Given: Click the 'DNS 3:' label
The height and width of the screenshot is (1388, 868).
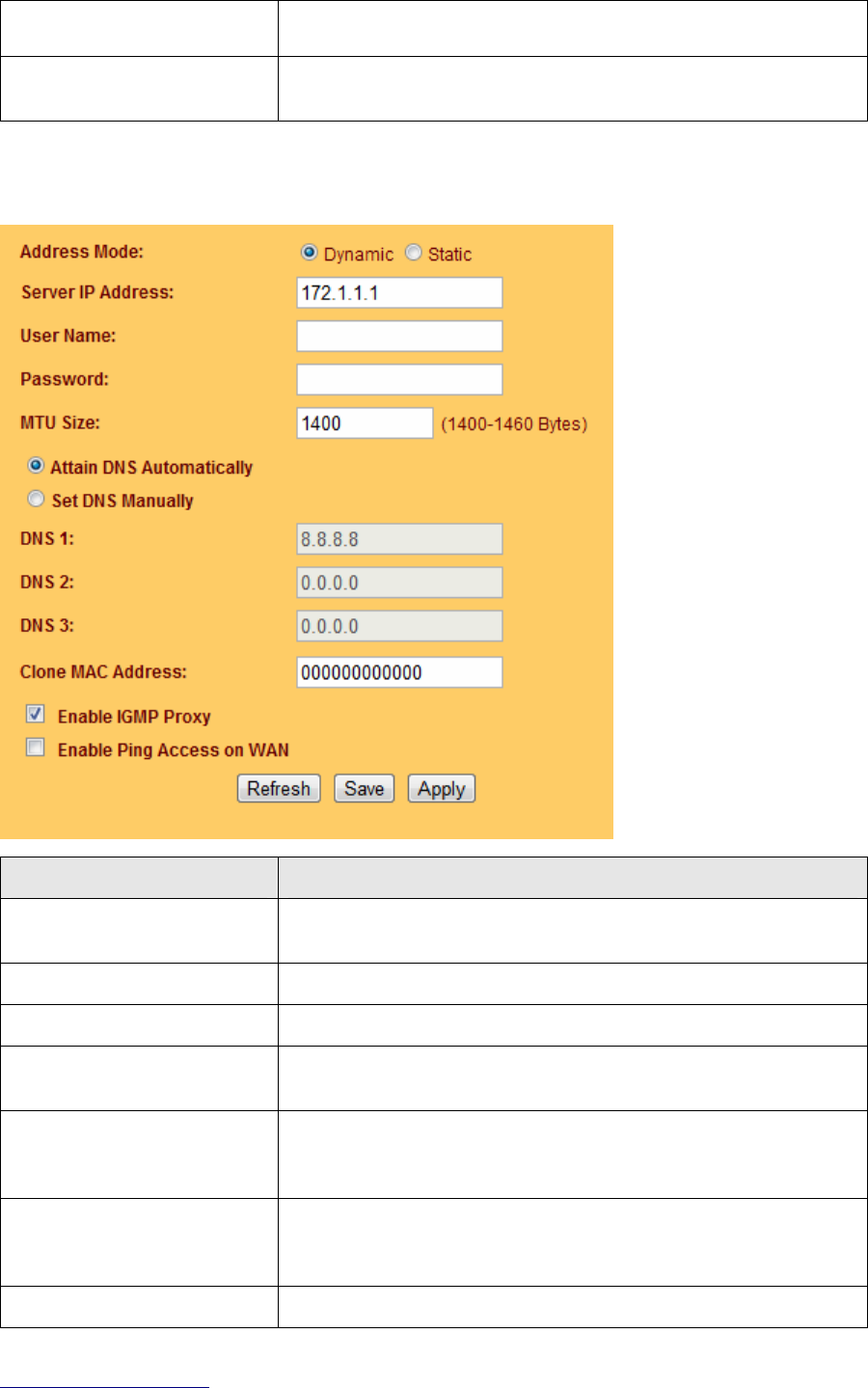Looking at the screenshot, I should coord(47,625).
